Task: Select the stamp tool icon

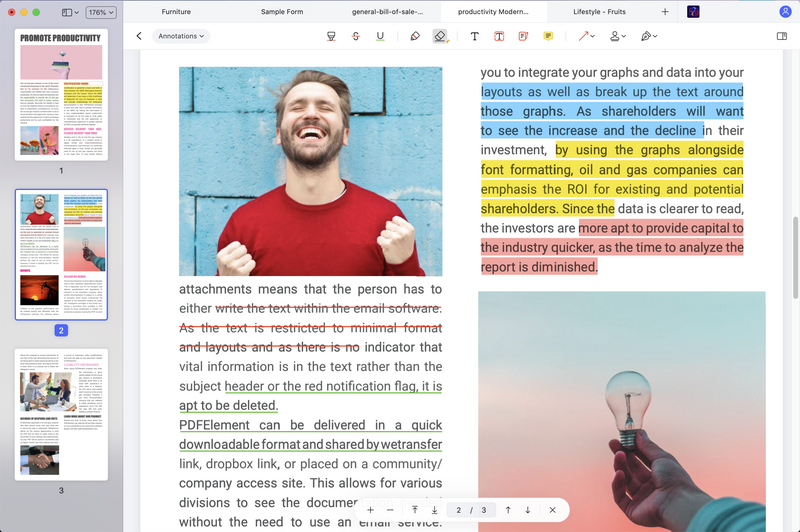Action: coord(615,36)
